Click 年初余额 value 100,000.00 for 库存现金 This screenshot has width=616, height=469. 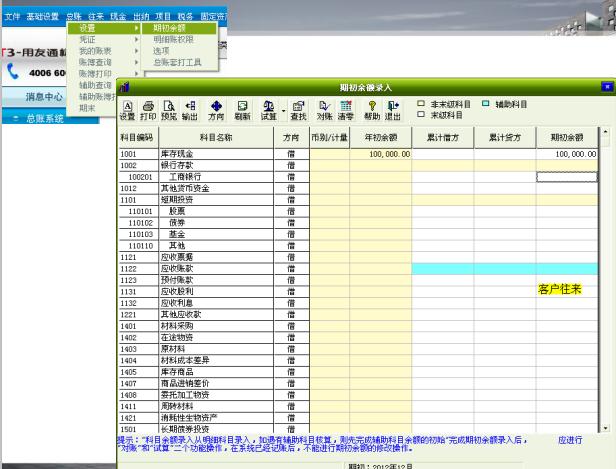tap(389, 154)
